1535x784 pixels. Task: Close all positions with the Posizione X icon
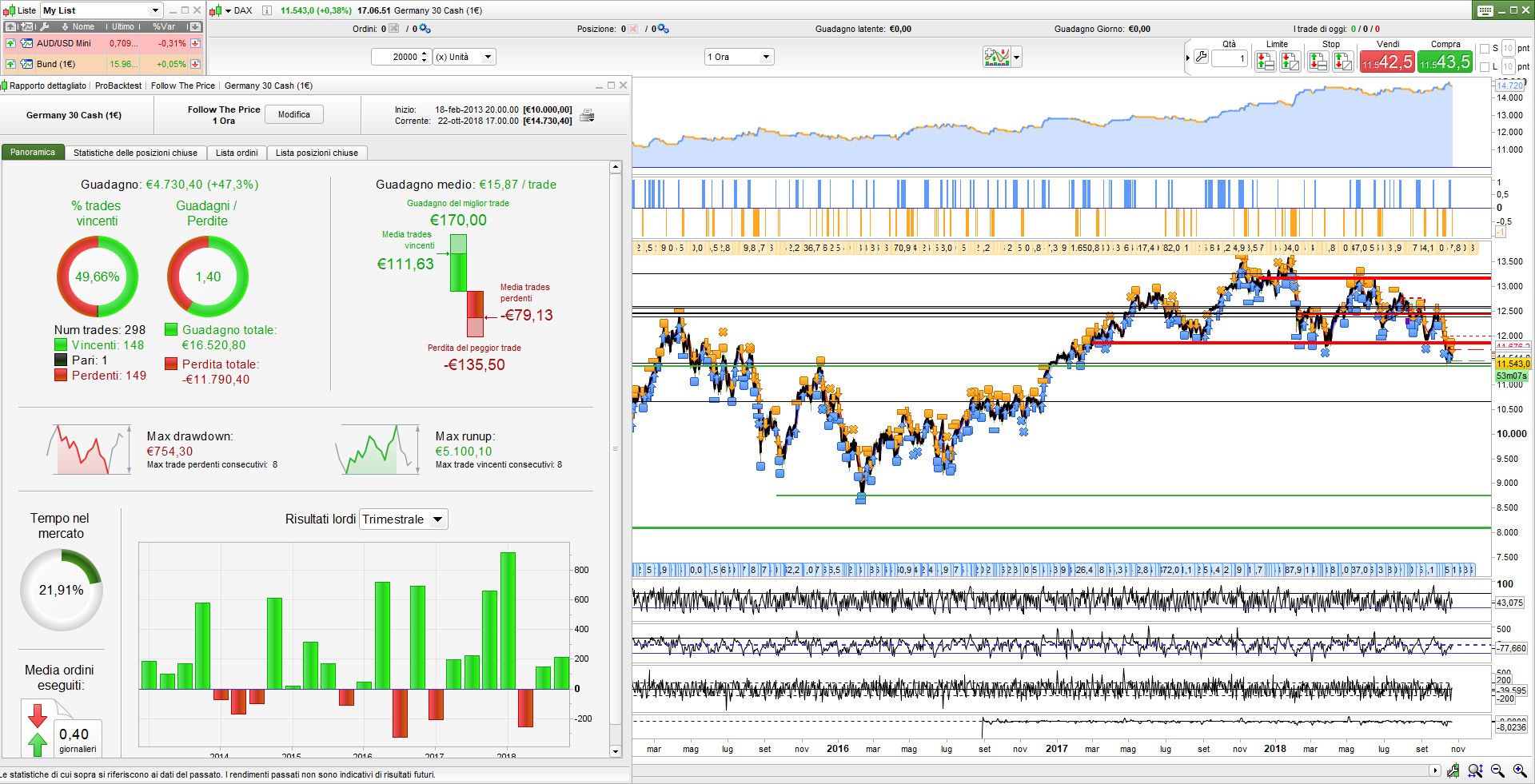click(633, 29)
